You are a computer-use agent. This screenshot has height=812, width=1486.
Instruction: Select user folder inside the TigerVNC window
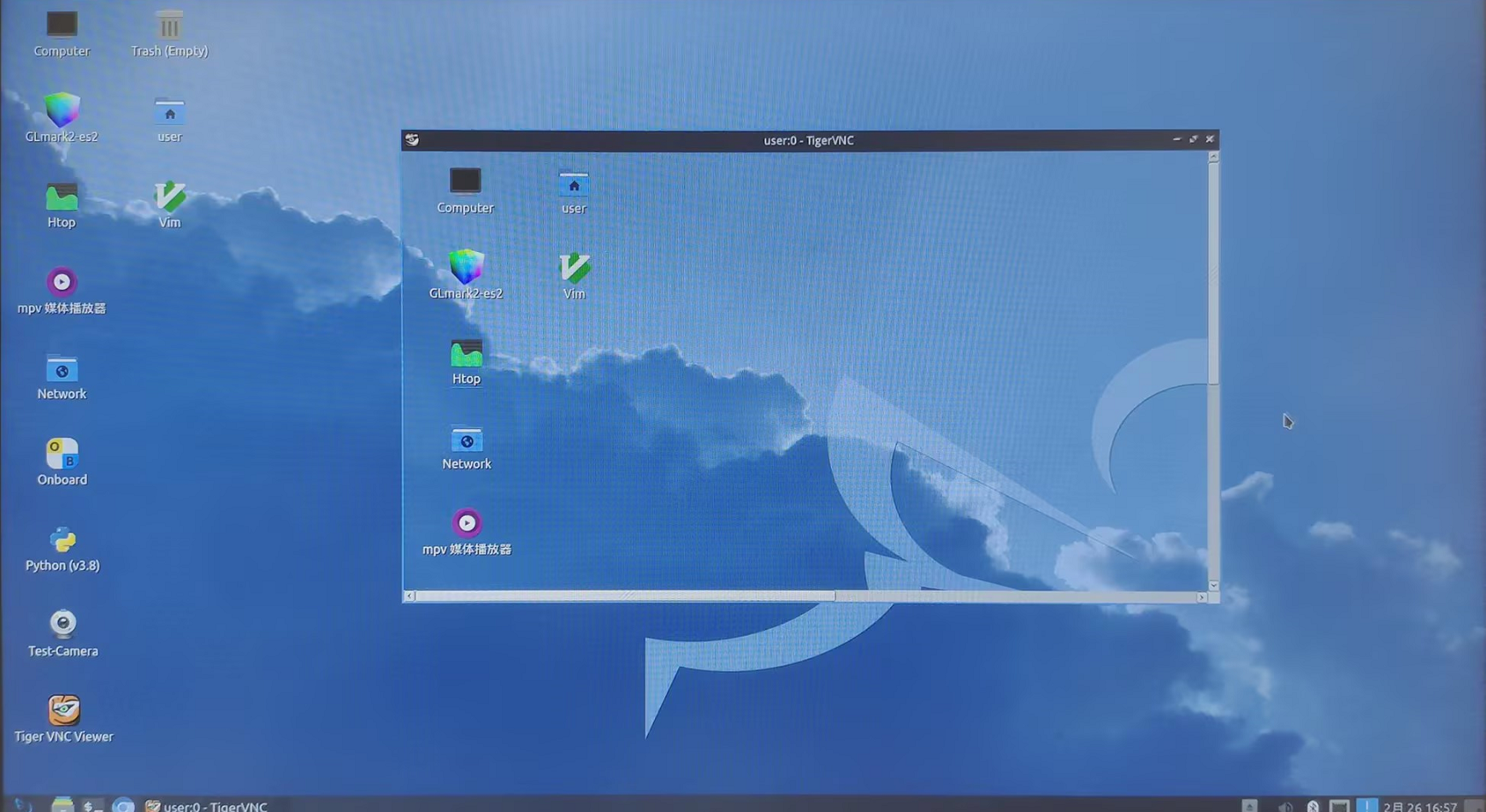(x=574, y=192)
